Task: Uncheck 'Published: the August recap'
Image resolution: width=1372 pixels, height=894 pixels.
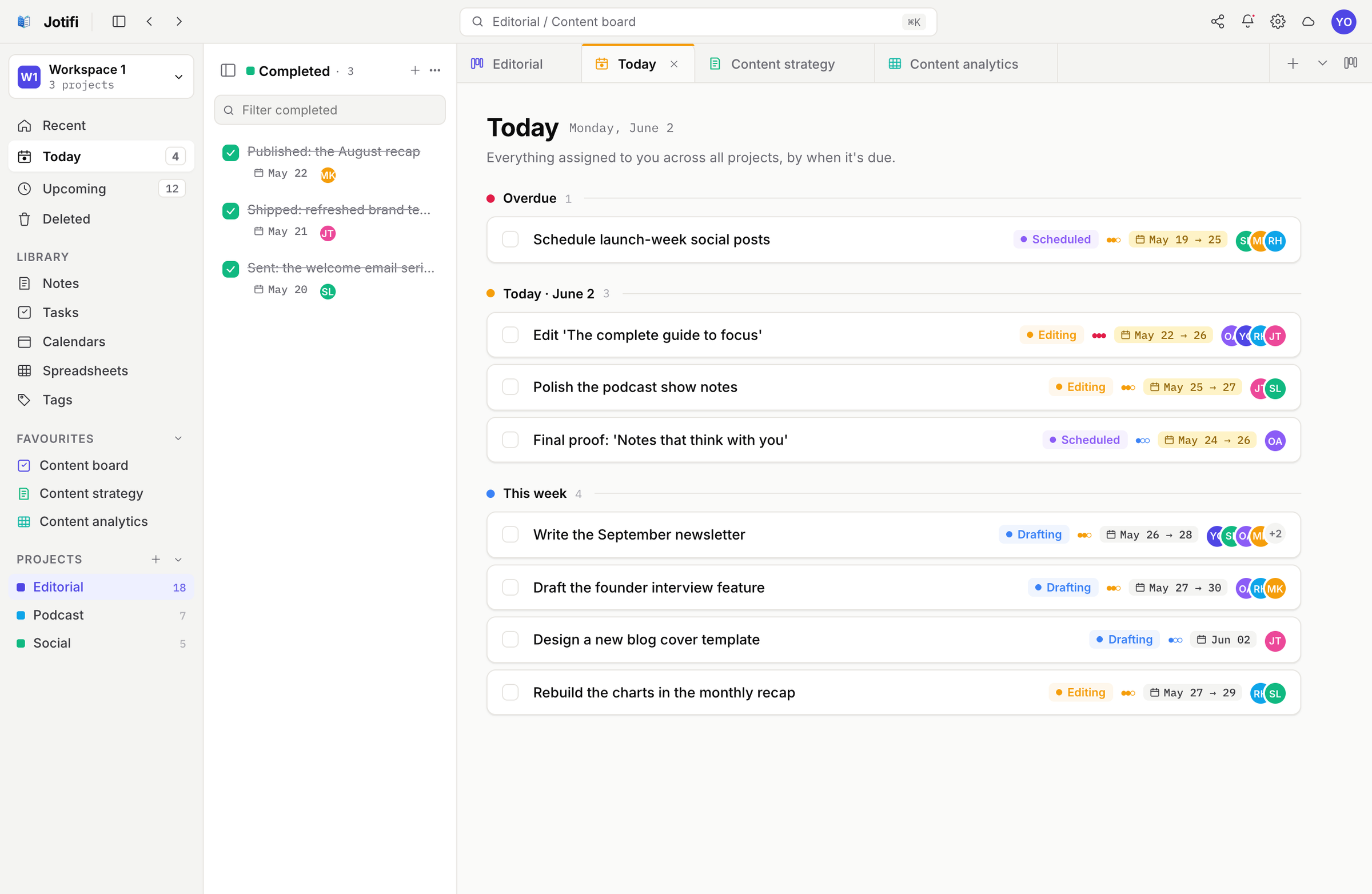Action: tap(230, 152)
